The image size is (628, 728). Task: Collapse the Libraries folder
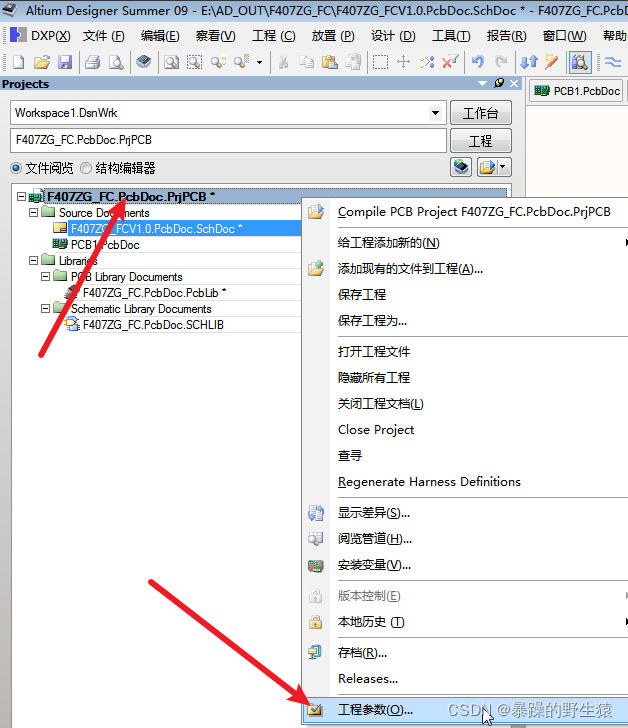(33, 261)
